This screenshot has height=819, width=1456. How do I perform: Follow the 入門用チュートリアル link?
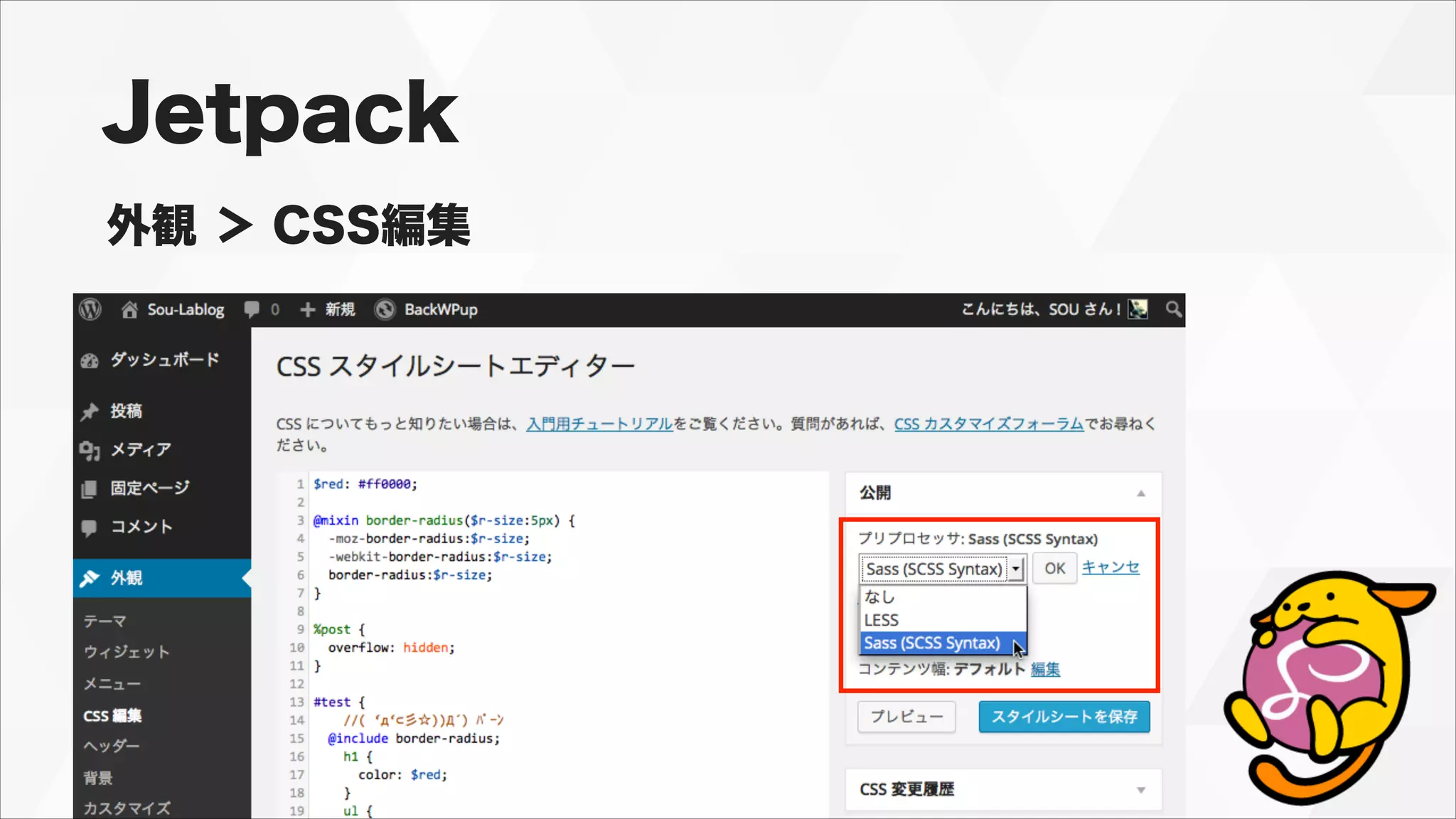coord(599,424)
